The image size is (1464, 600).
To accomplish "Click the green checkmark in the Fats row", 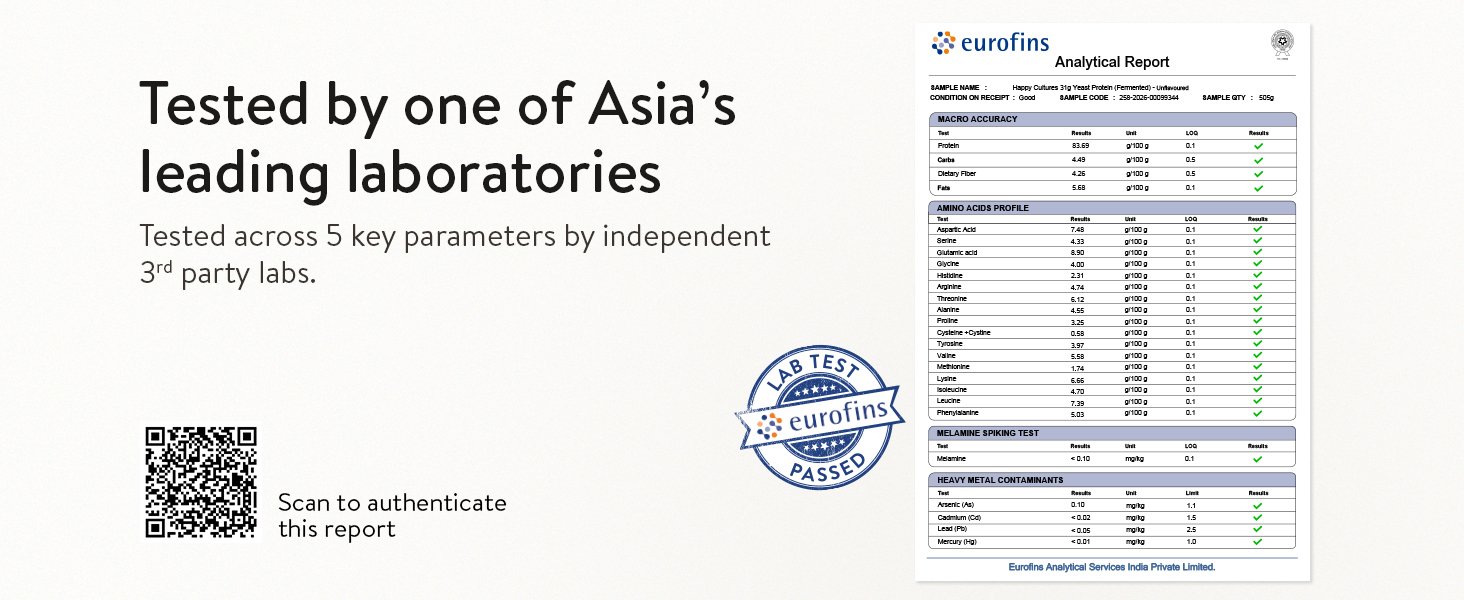I will pos(1258,188).
